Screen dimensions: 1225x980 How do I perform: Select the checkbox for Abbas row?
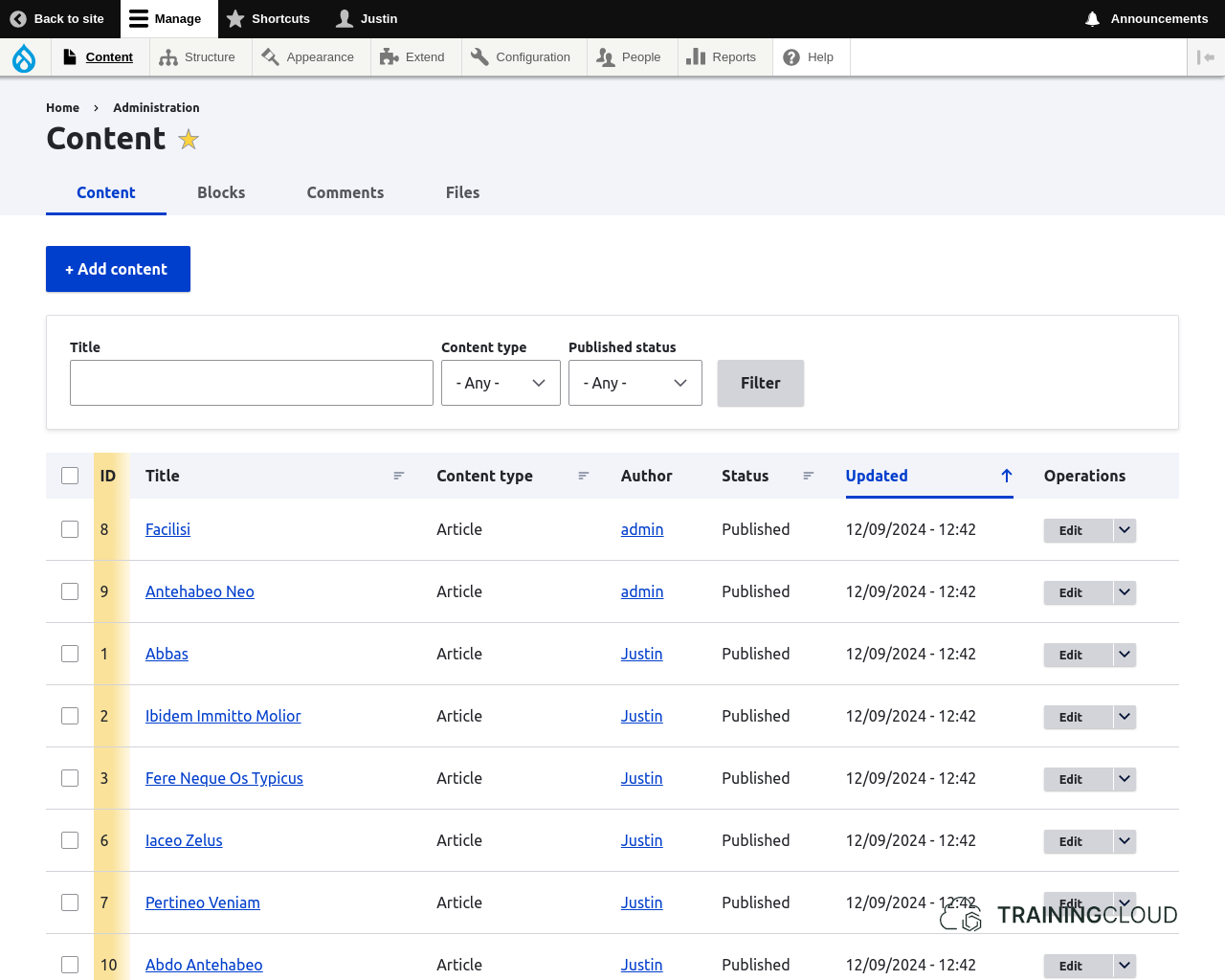click(x=70, y=654)
